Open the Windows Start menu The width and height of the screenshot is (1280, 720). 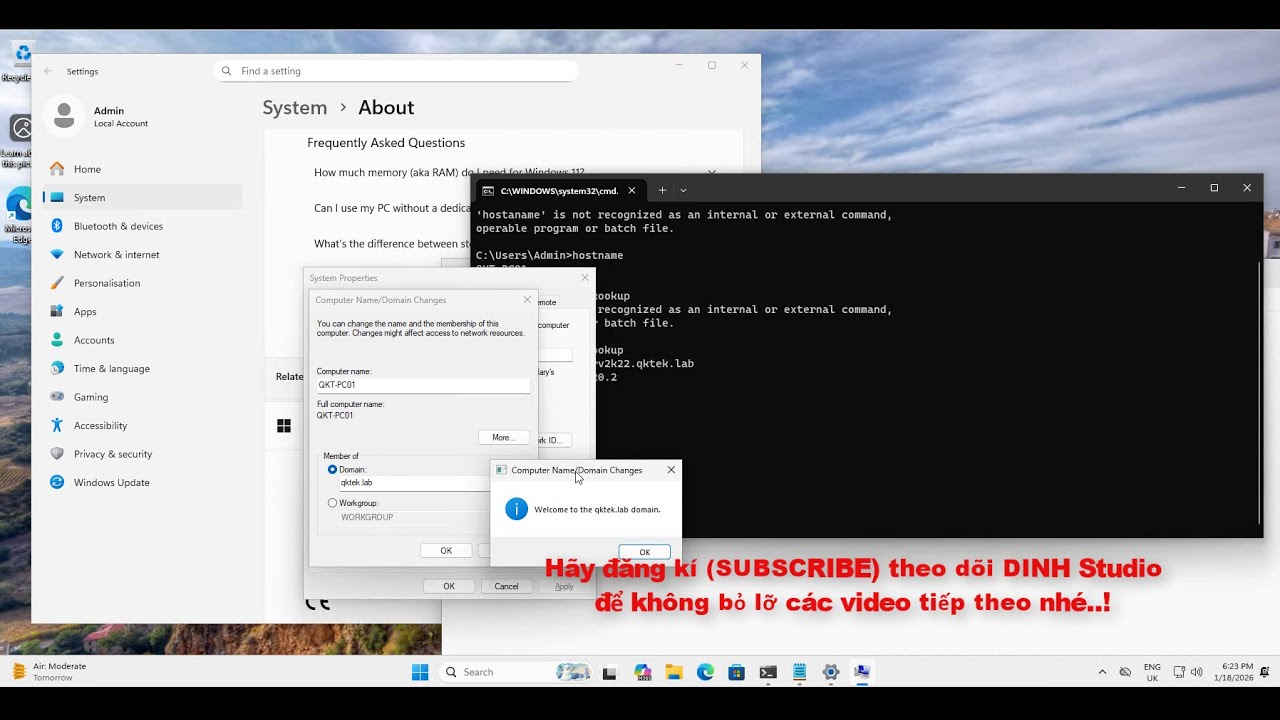420,672
